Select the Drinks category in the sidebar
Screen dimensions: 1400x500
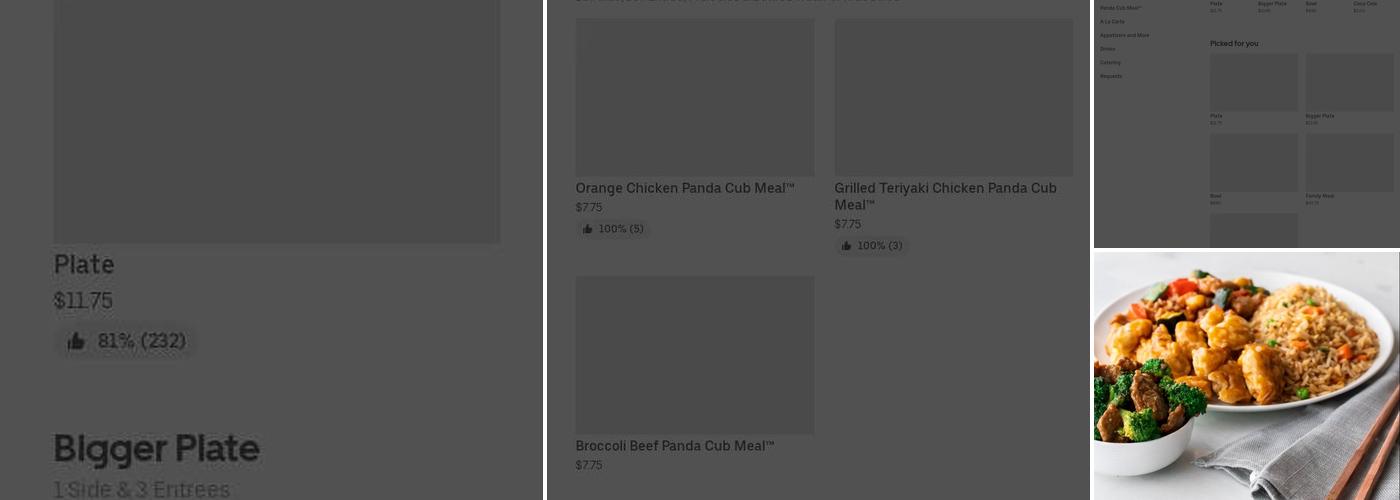tap(1107, 49)
